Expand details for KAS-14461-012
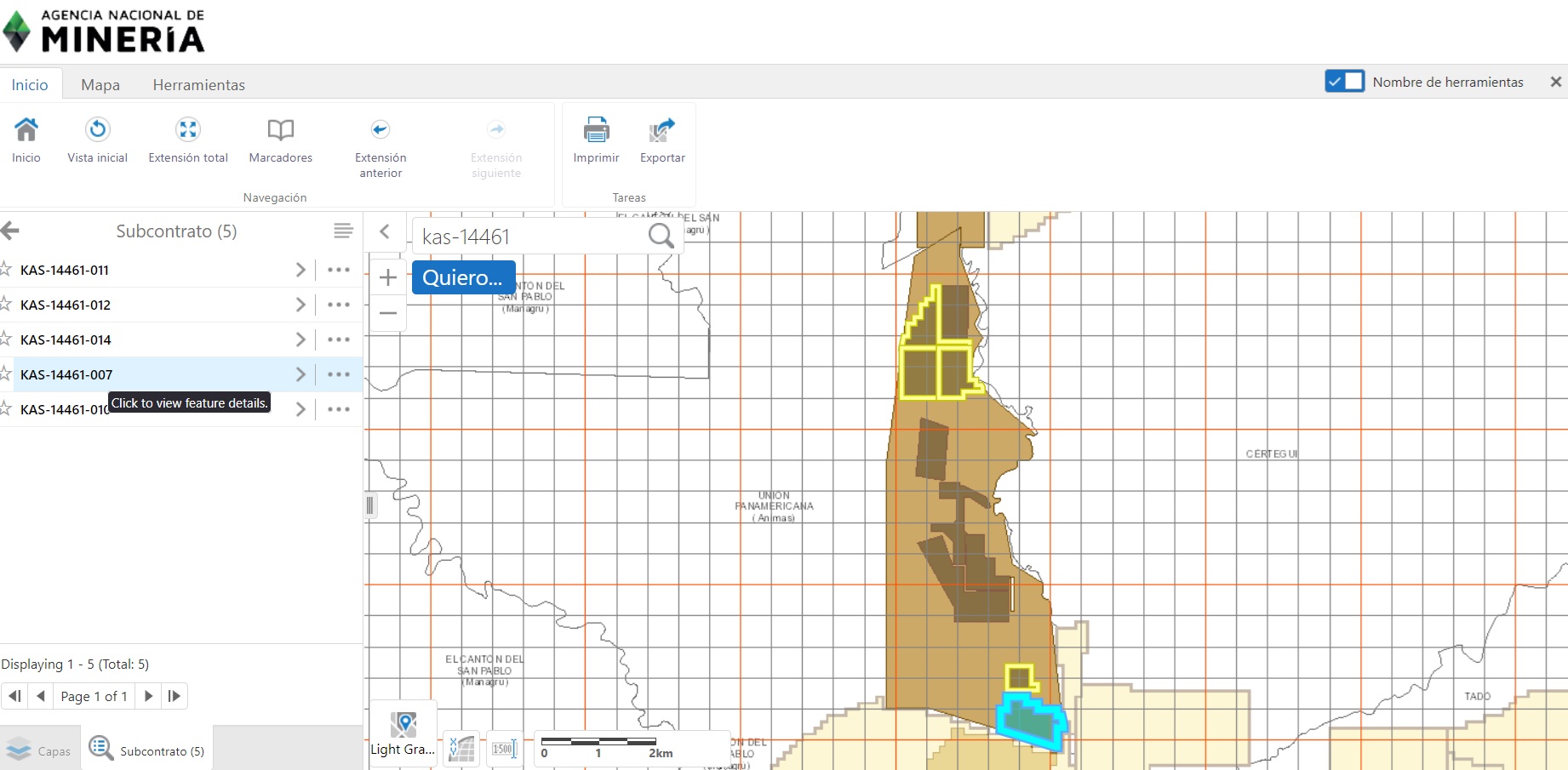This screenshot has height=770, width=1568. coord(300,305)
